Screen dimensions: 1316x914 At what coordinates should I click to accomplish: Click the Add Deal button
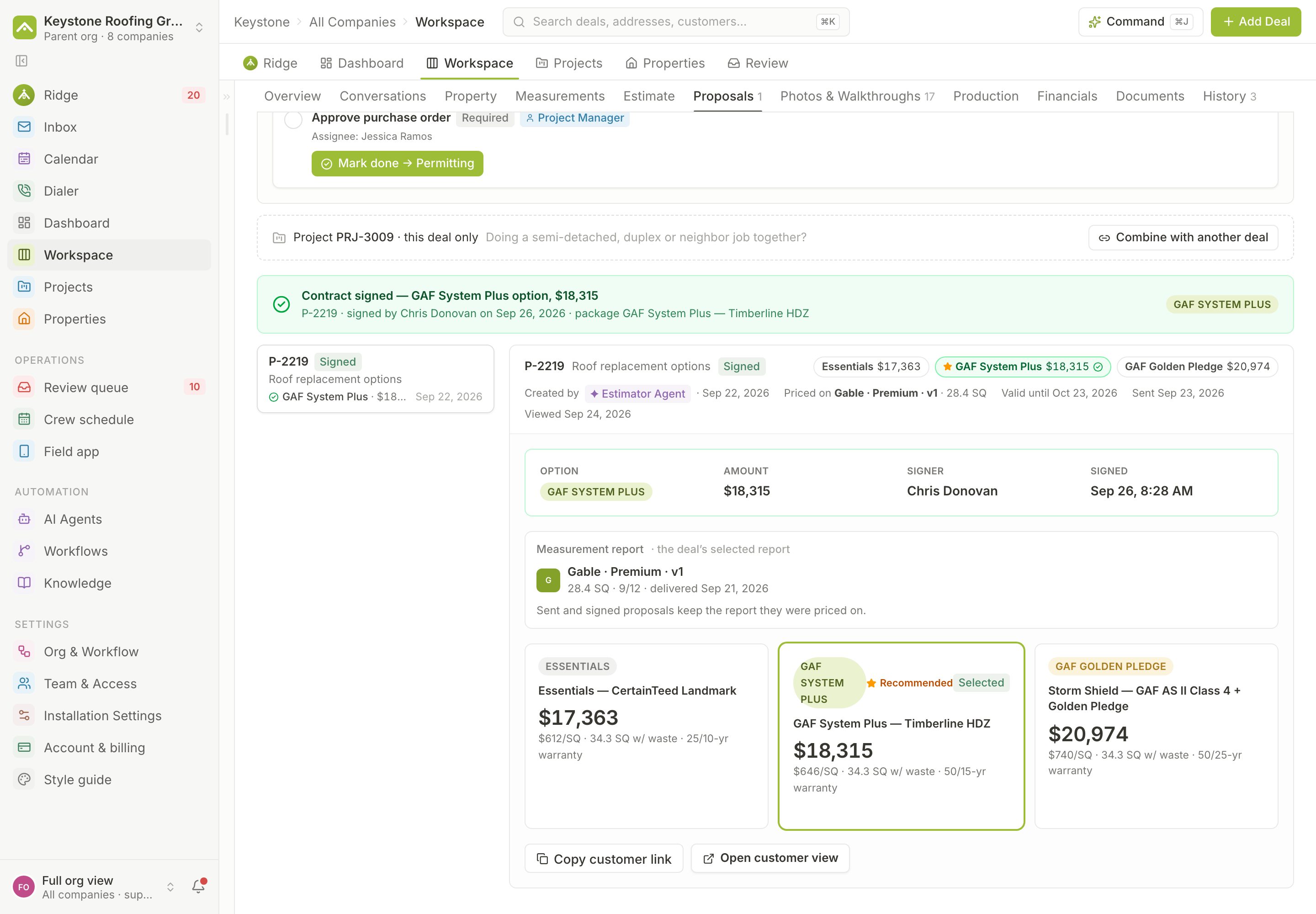(x=1256, y=22)
